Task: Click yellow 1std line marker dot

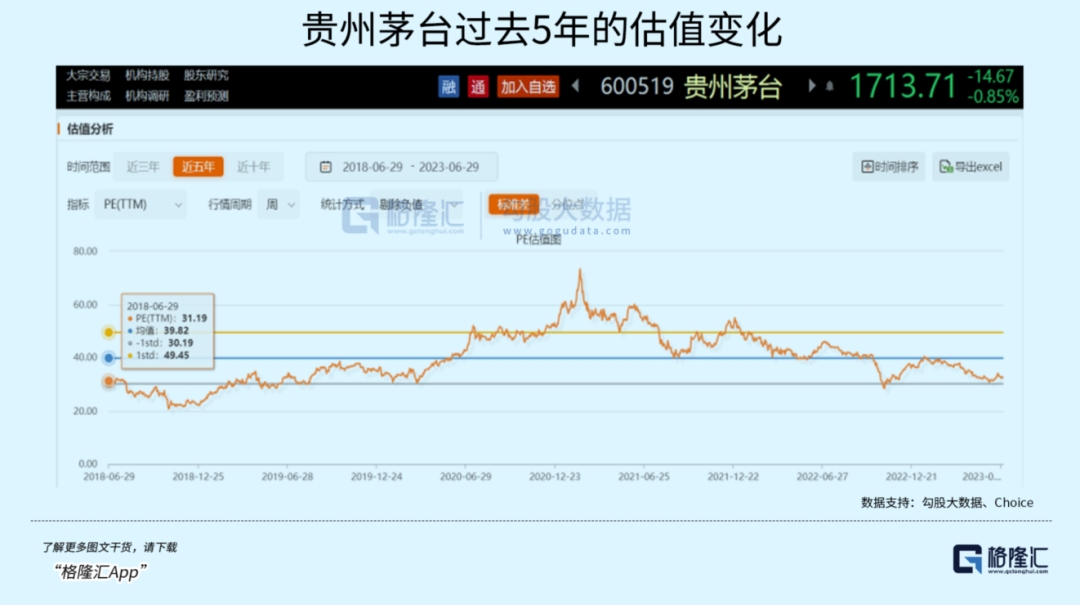Action: pyautogui.click(x=109, y=333)
